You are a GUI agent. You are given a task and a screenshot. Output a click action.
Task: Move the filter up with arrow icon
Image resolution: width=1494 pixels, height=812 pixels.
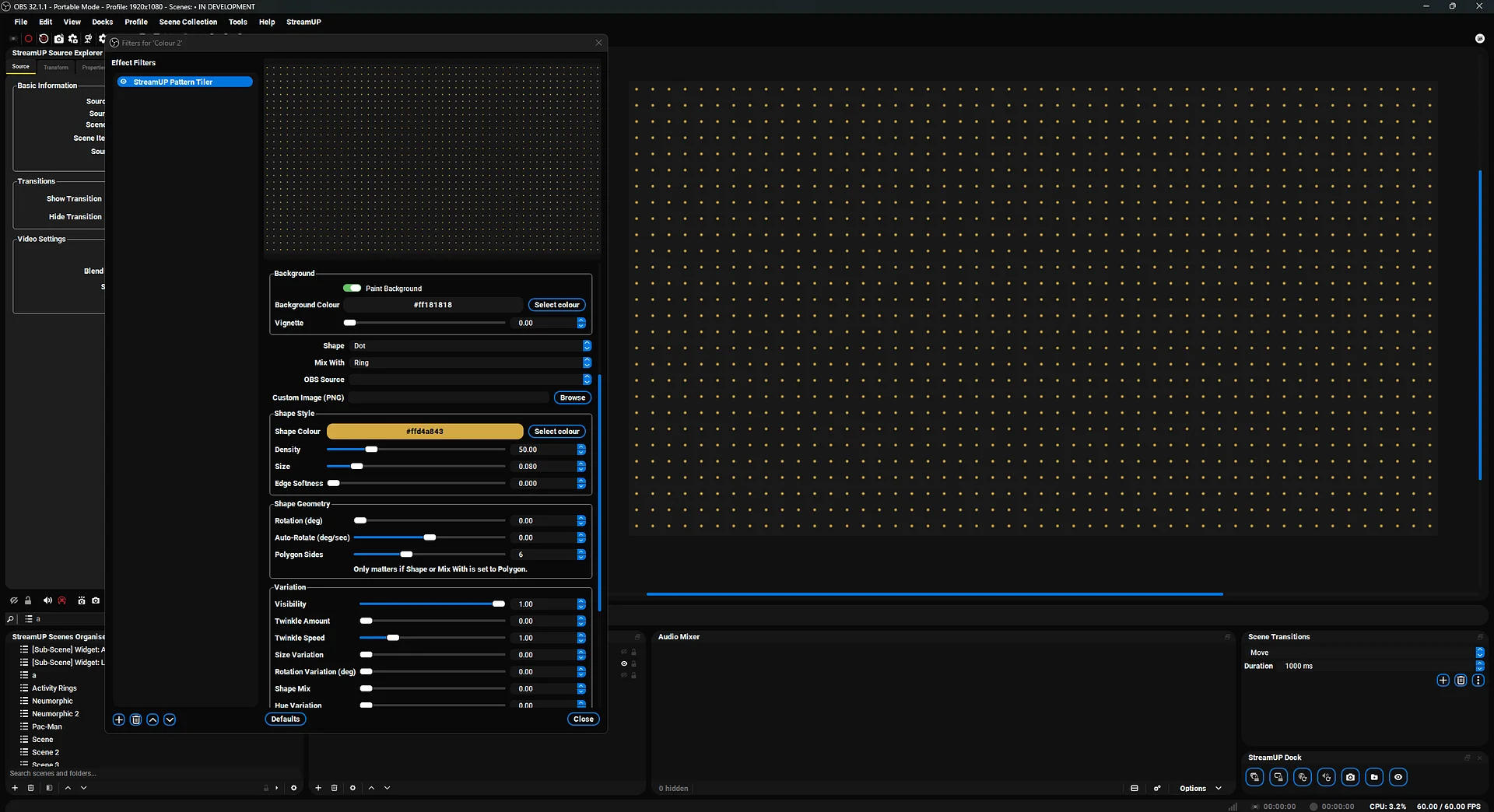coord(153,719)
